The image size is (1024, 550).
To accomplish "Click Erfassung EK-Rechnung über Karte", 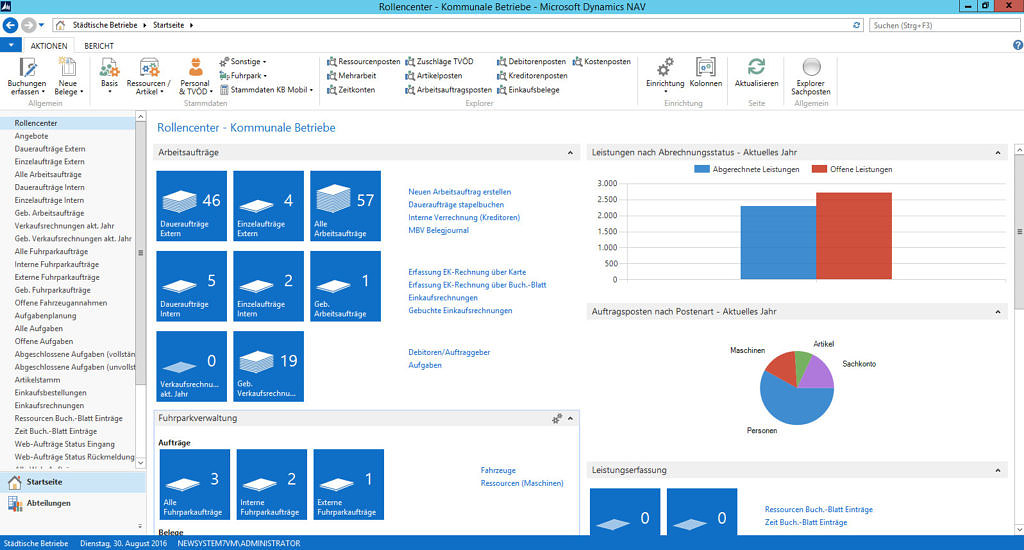I will (x=467, y=272).
